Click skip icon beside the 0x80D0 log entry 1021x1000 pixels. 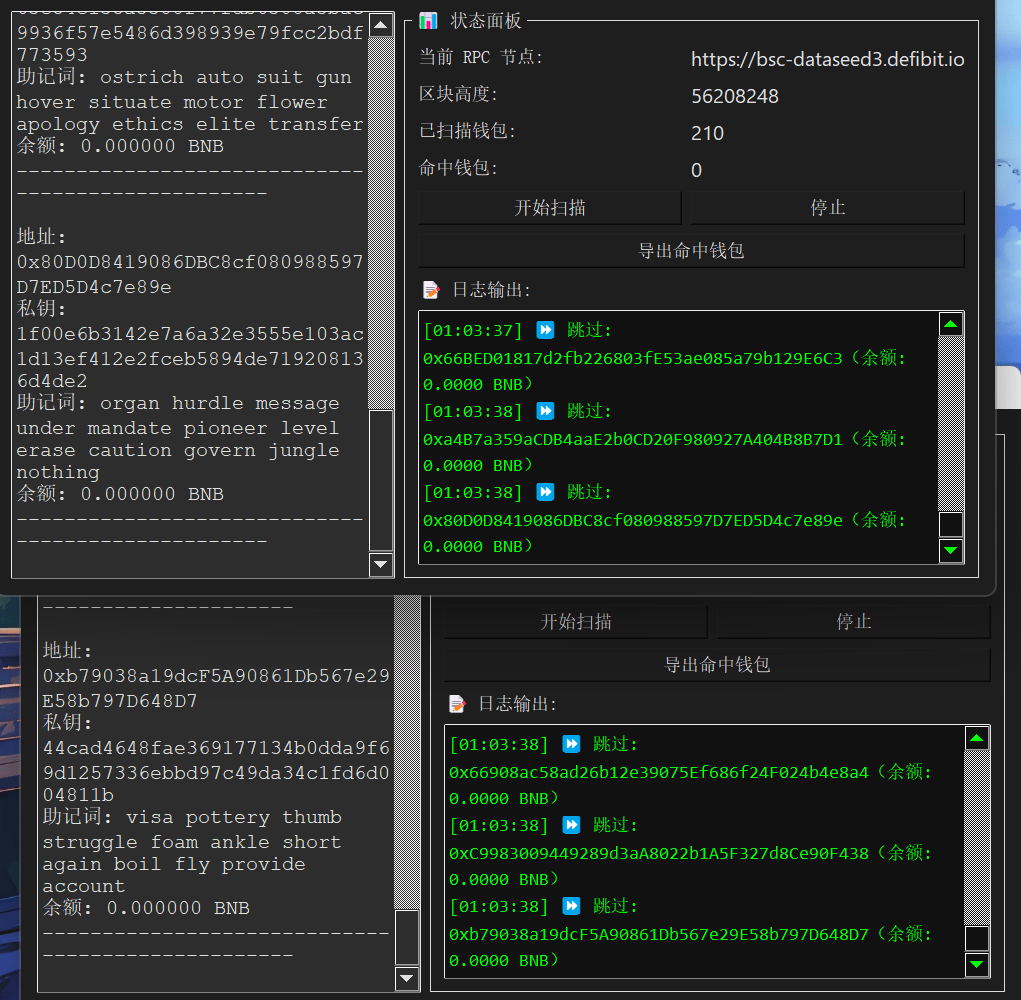coord(545,492)
